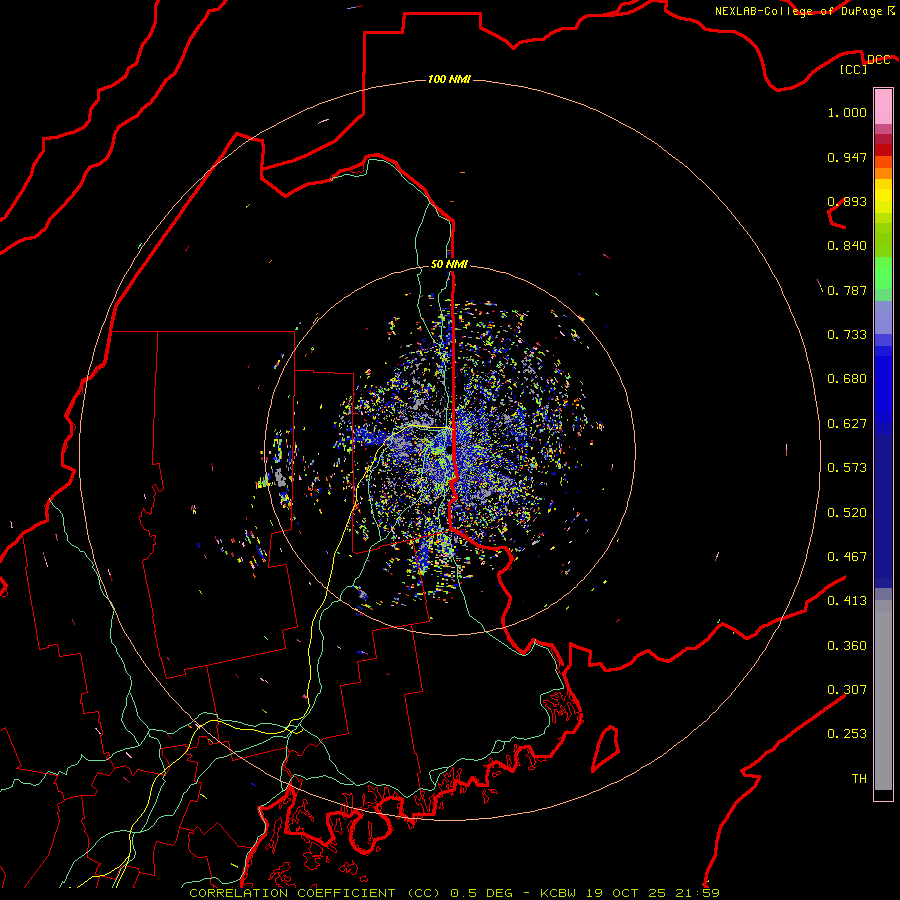Select the gray lower segment of color bar
Image resolution: width=900 pixels, height=900 pixels.
click(x=883, y=695)
